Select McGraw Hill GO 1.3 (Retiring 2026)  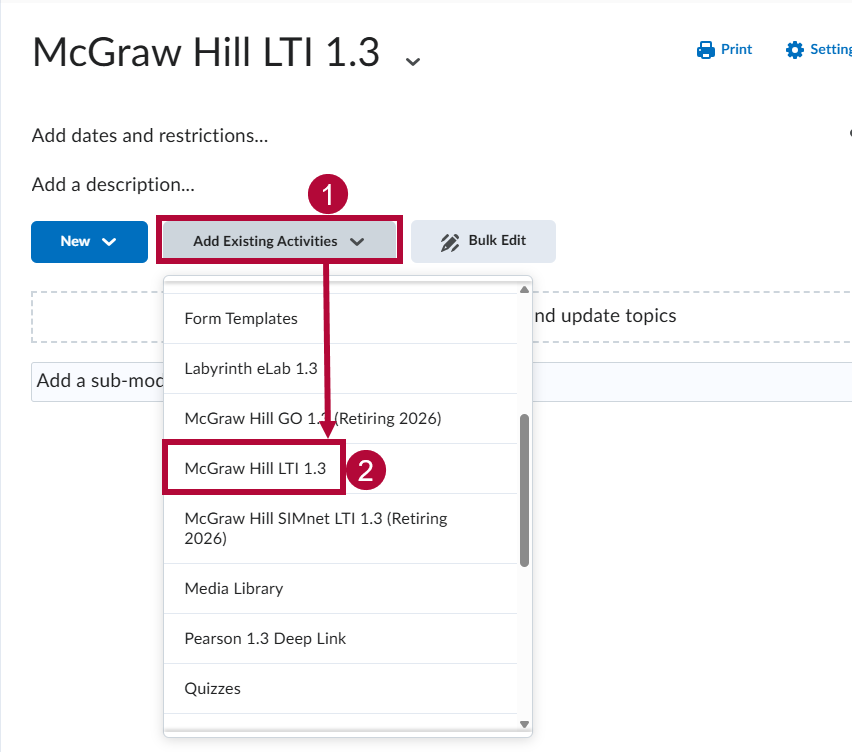point(340,418)
